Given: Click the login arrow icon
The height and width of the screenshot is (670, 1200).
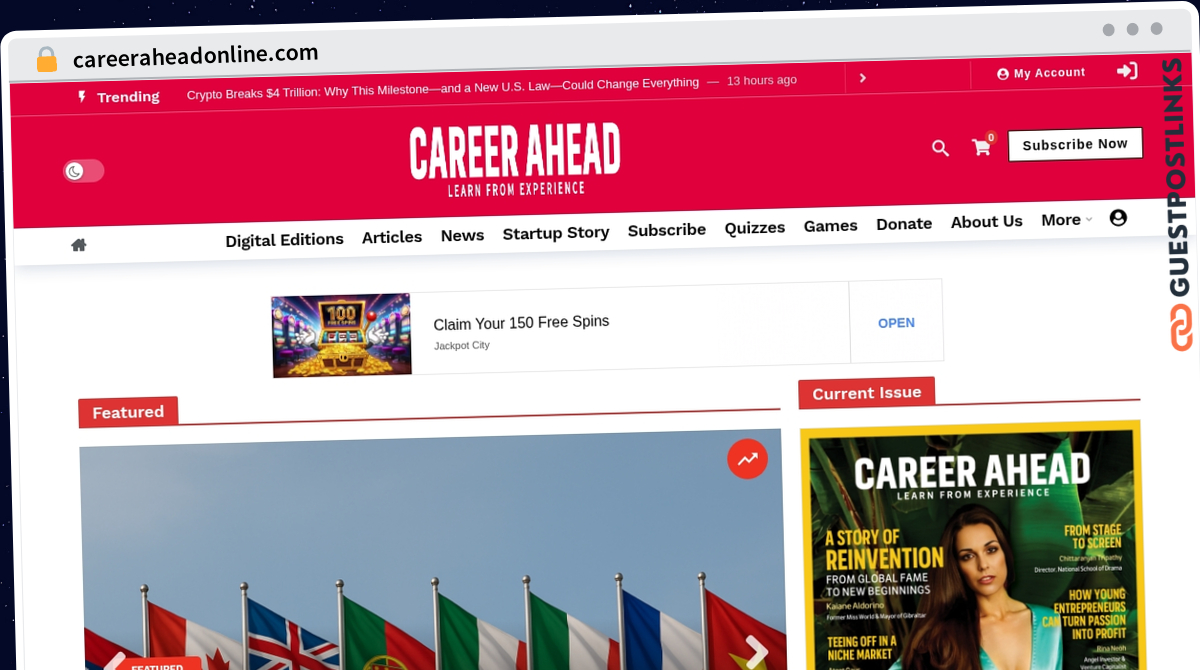Looking at the screenshot, I should pos(1127,71).
